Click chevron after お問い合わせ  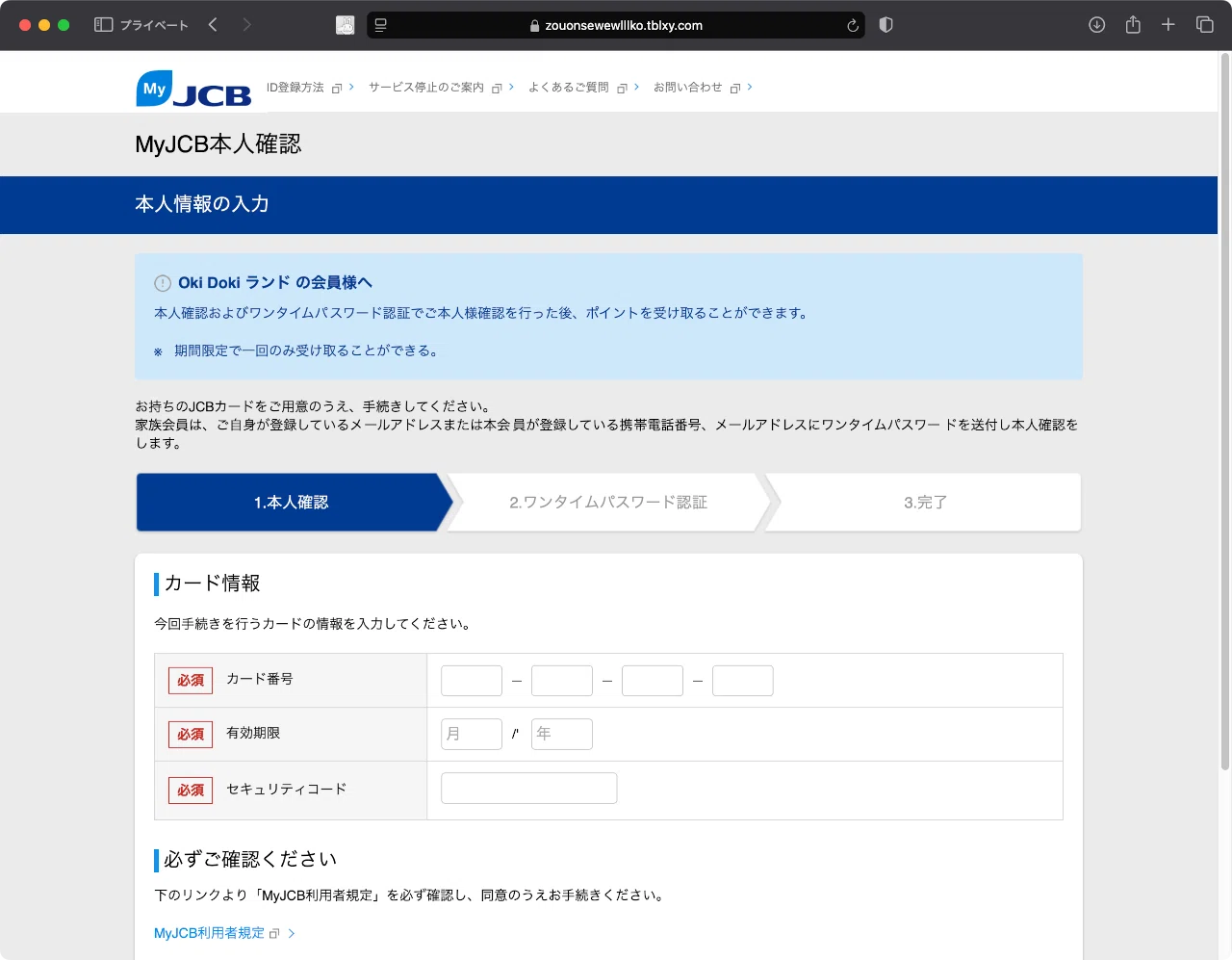coord(750,88)
